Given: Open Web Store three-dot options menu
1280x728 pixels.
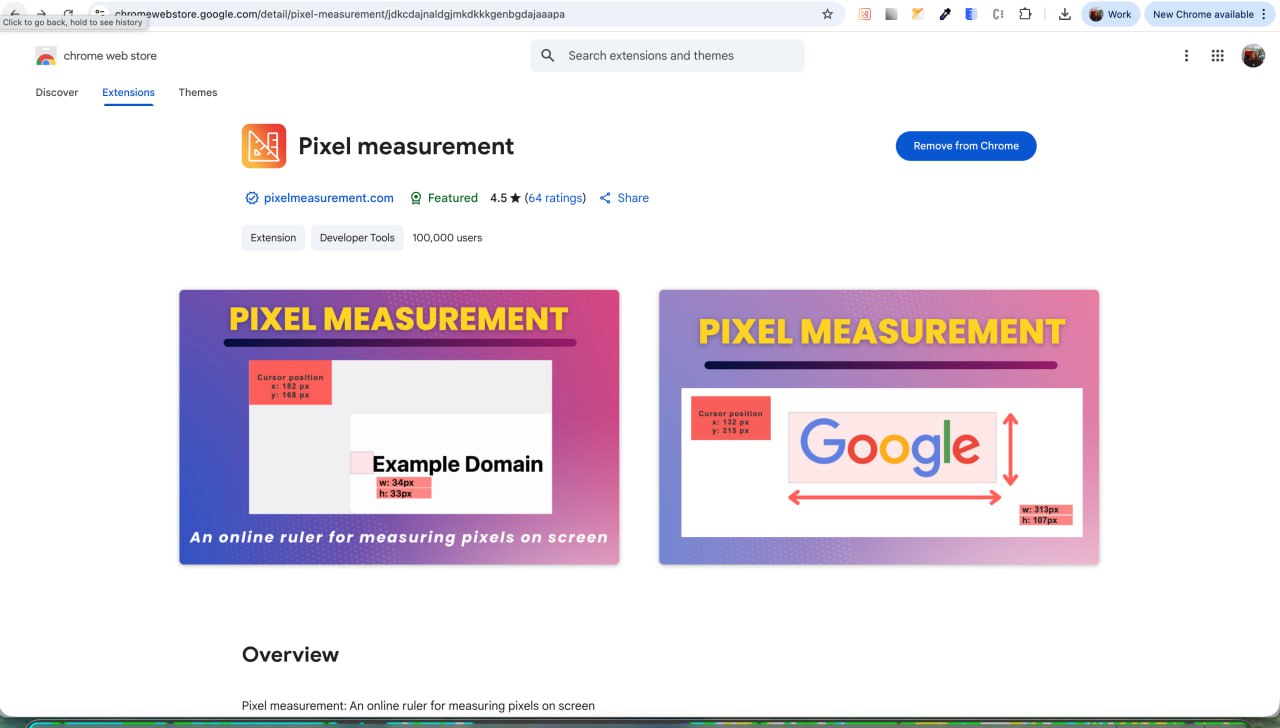Looking at the screenshot, I should [1186, 56].
